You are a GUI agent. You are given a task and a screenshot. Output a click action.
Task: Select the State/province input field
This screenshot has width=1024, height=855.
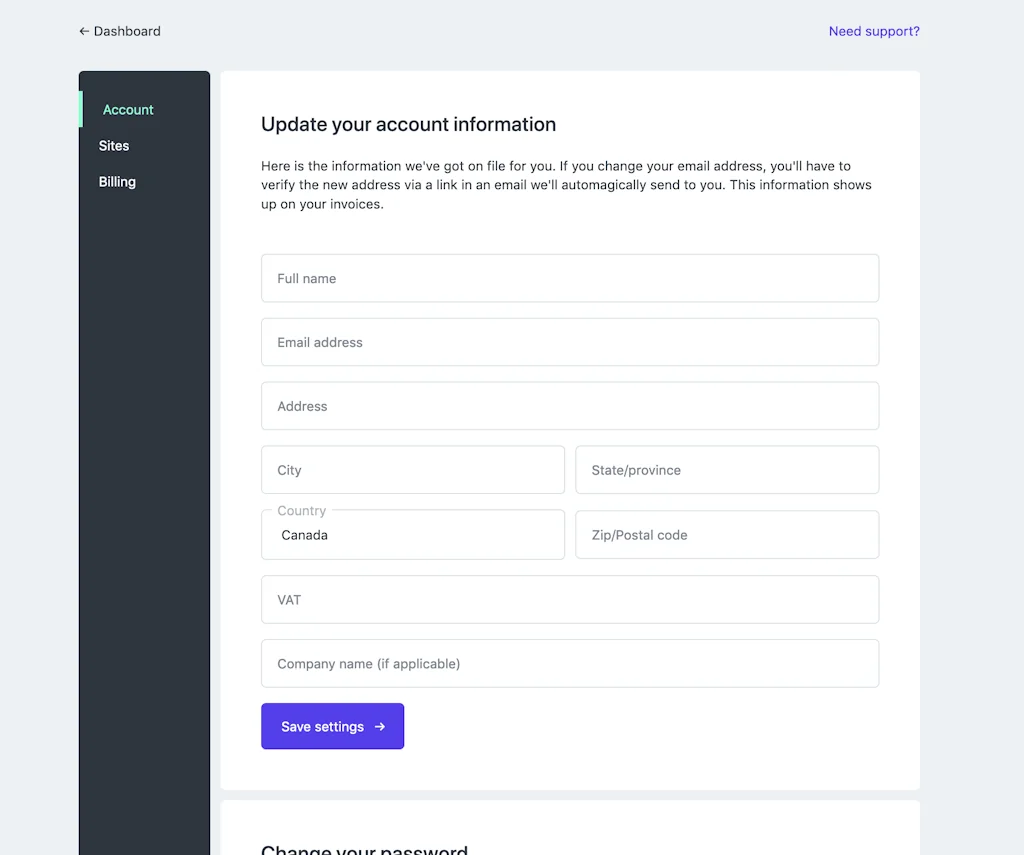(x=727, y=470)
